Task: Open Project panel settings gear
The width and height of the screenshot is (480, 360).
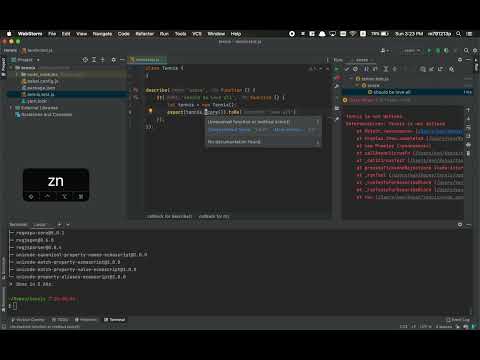Action: point(114,60)
